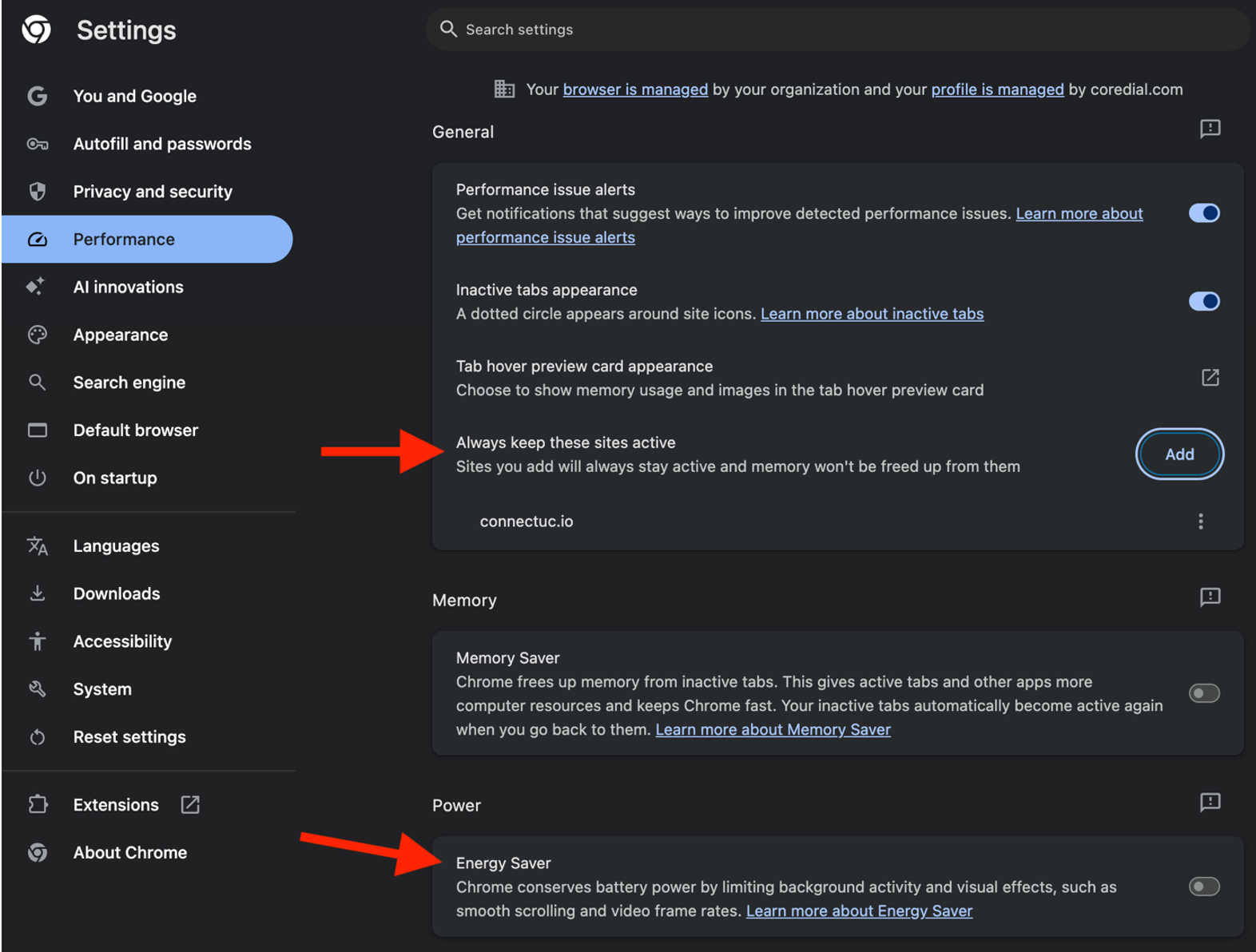The width and height of the screenshot is (1256, 952).
Task: Go to On startup settings
Action: (149, 478)
